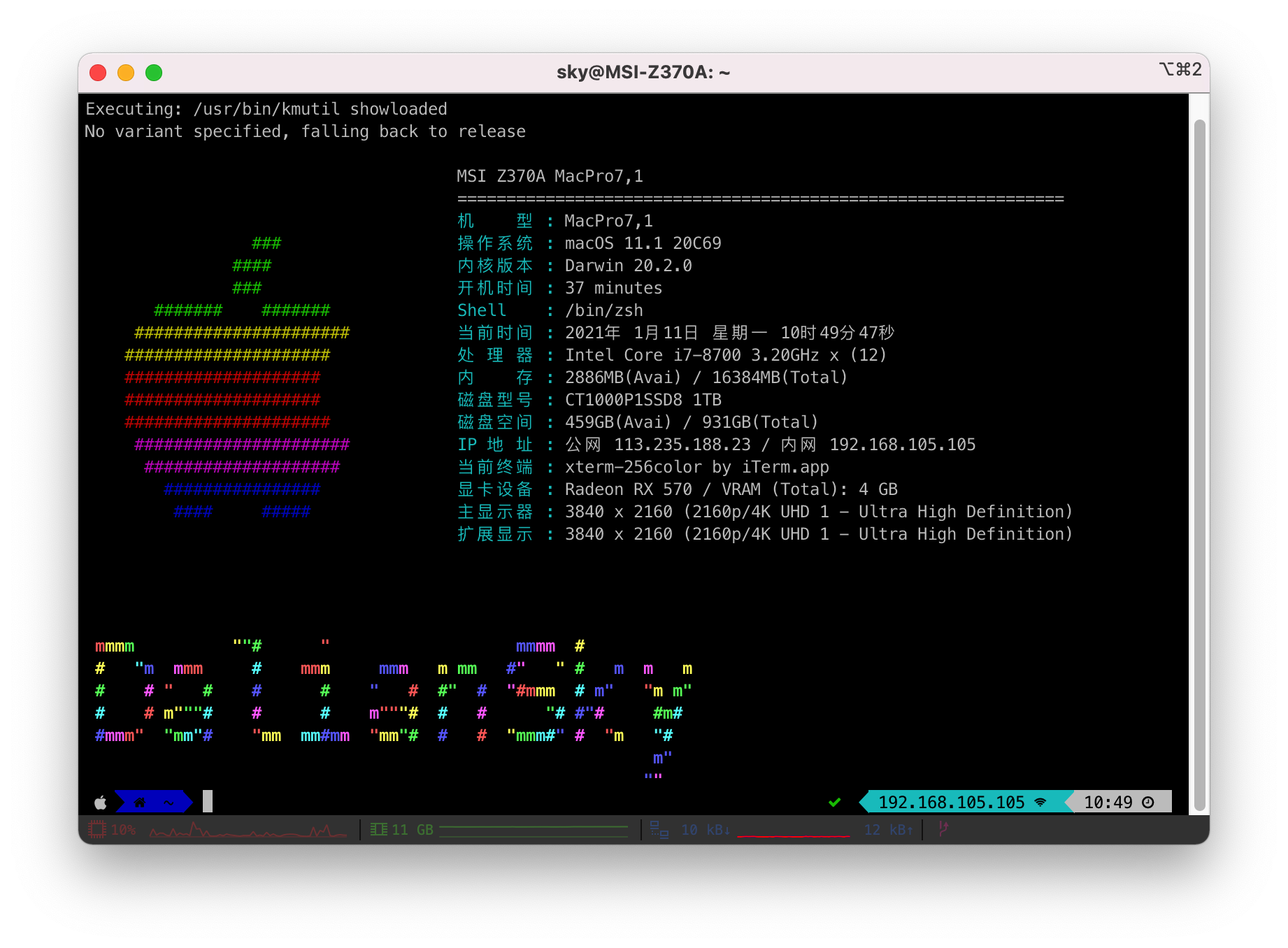Place cursor at the prompt cursor block
Screen dimensions: 1288x948
point(208,801)
